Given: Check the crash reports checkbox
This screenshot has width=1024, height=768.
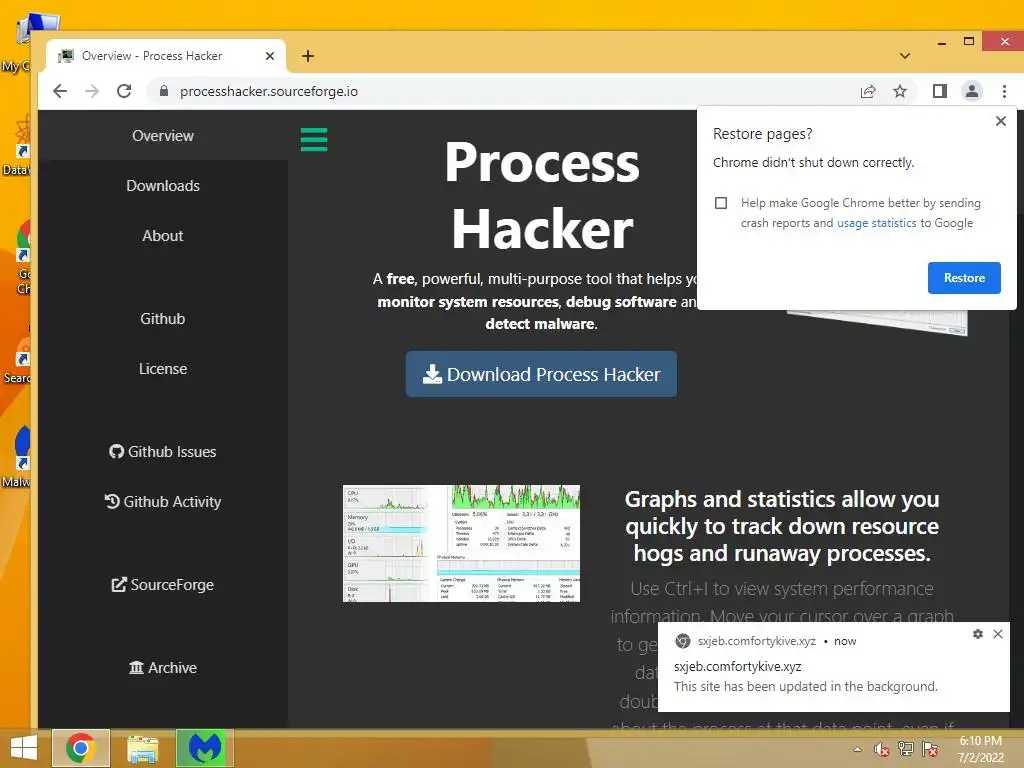Looking at the screenshot, I should tap(721, 203).
